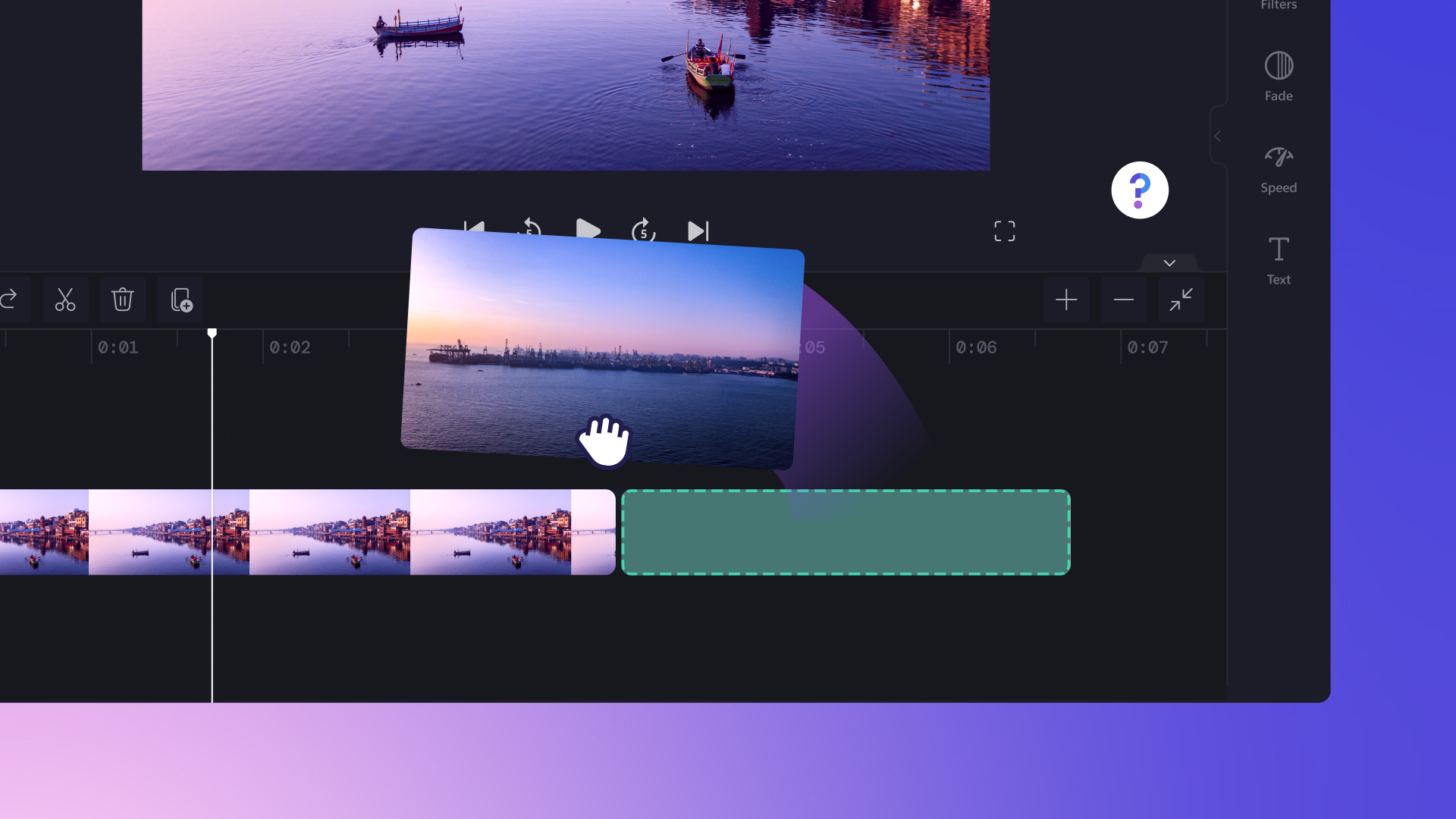Viewport: 1456px width, 819px height.
Task: Click the Split/Cut tool icon
Action: click(64, 299)
